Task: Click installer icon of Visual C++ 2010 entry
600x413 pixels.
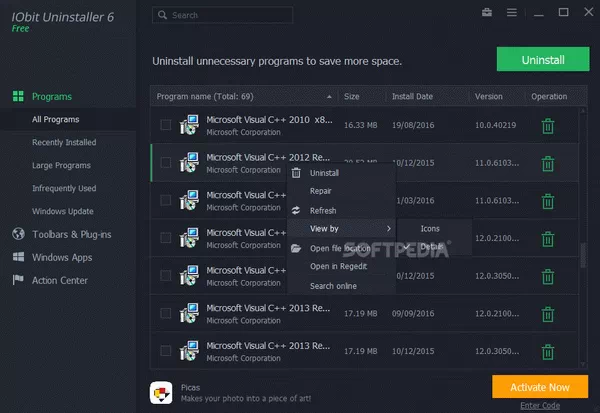Action: (x=189, y=125)
